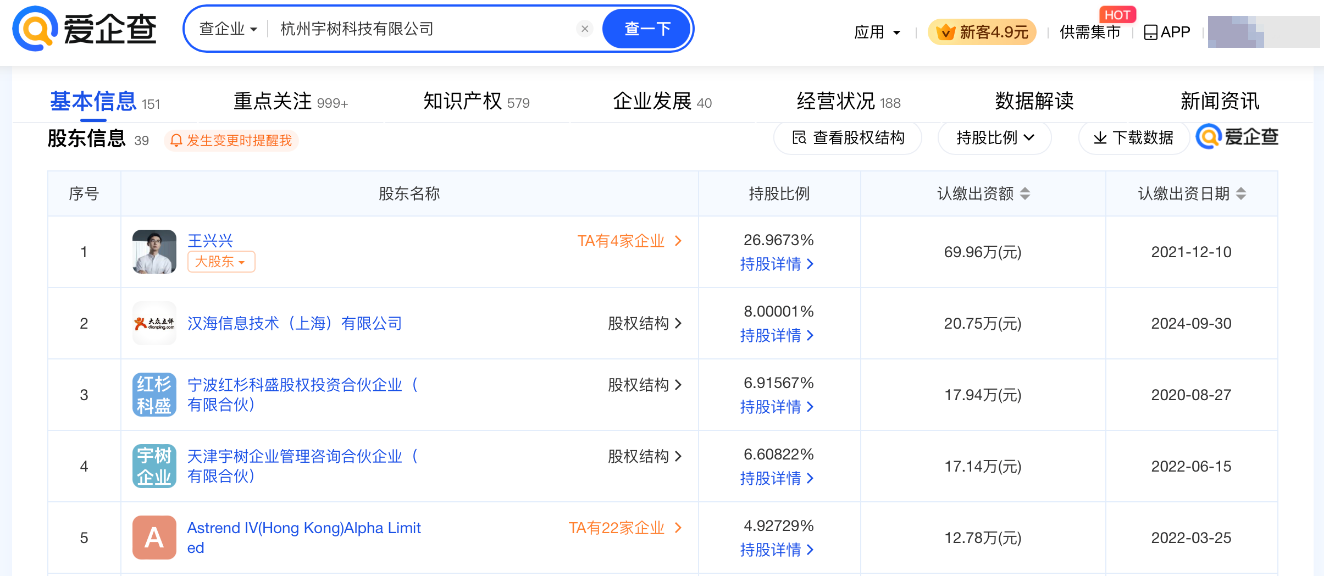This screenshot has width=1324, height=576.
Task: Clear the search box with the X icon
Action: pyautogui.click(x=585, y=29)
